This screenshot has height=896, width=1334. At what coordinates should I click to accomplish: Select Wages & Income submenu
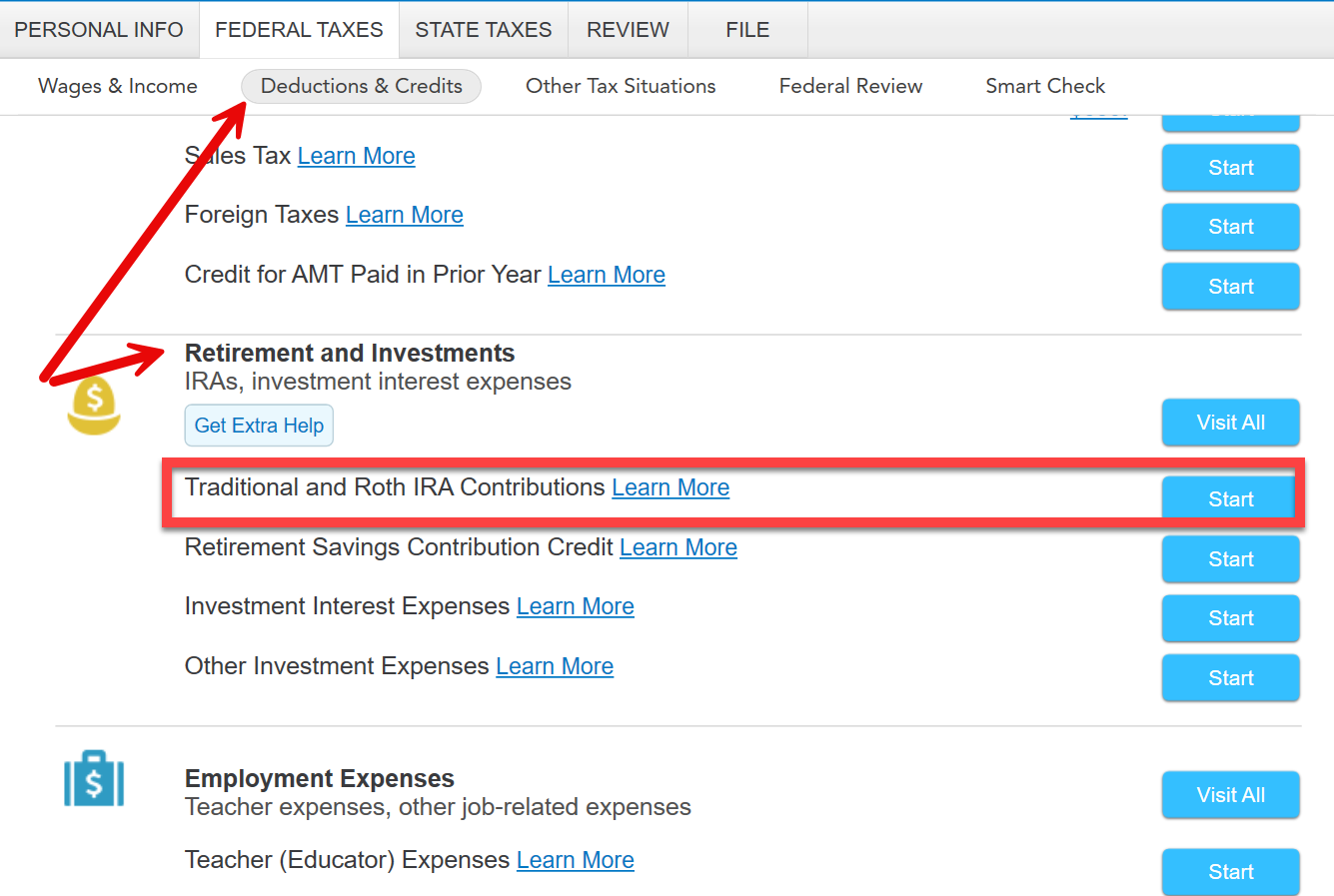click(x=118, y=86)
